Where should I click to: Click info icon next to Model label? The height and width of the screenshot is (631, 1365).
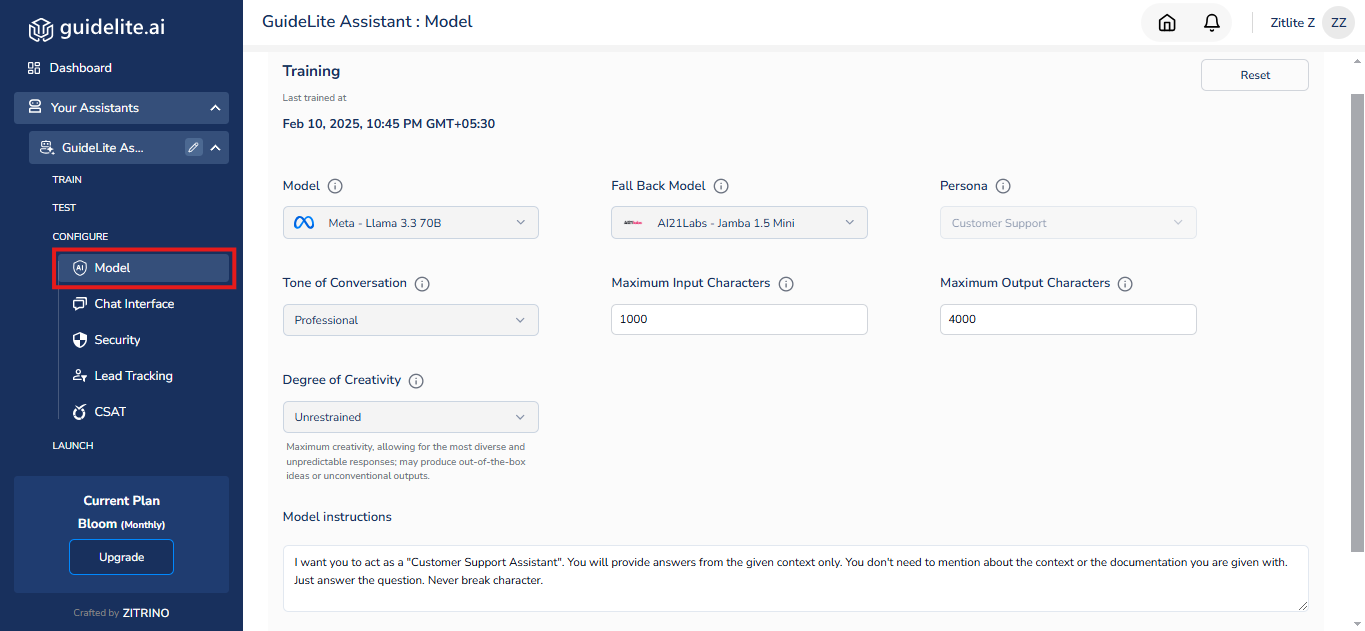click(x=335, y=186)
